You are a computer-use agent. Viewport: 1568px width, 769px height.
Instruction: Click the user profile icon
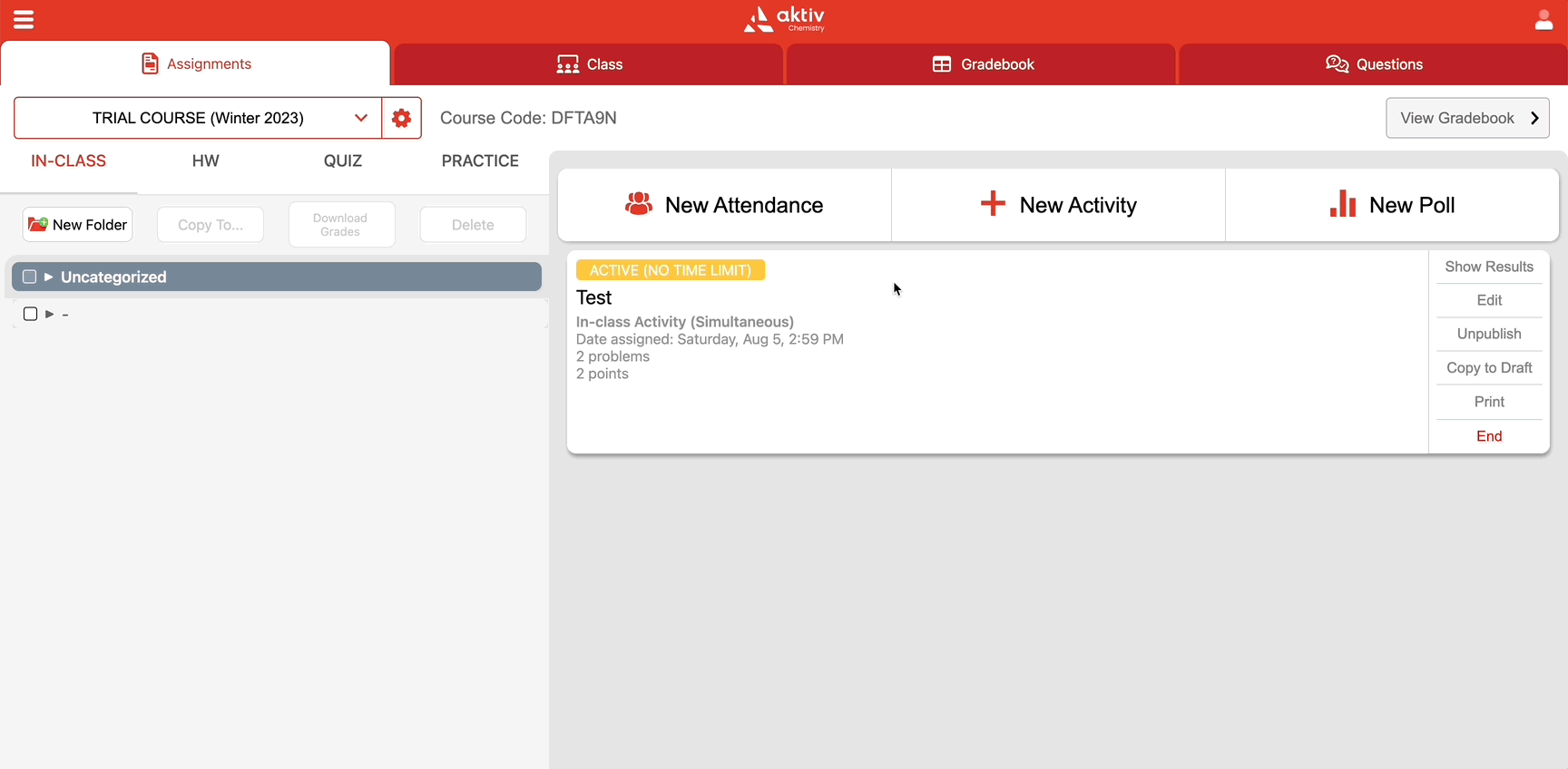point(1543,20)
